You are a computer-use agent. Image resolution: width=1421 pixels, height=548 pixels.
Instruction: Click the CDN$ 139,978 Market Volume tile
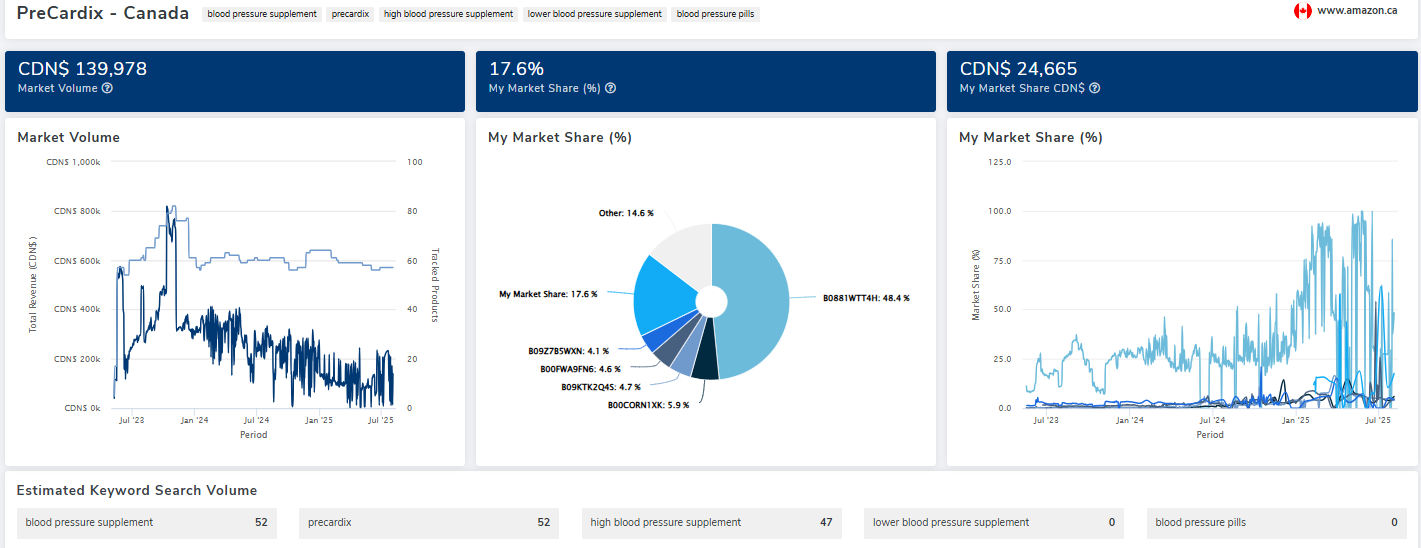tap(235, 81)
